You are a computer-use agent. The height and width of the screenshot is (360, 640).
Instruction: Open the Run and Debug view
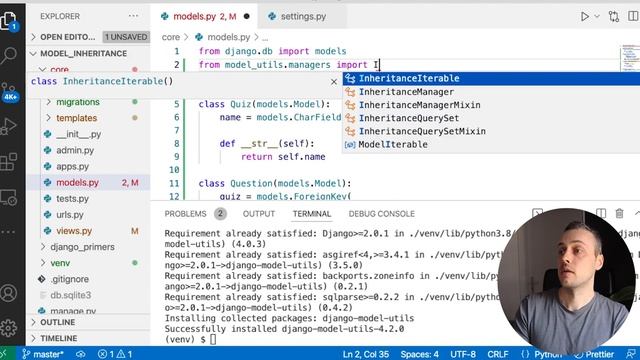pos(9,126)
